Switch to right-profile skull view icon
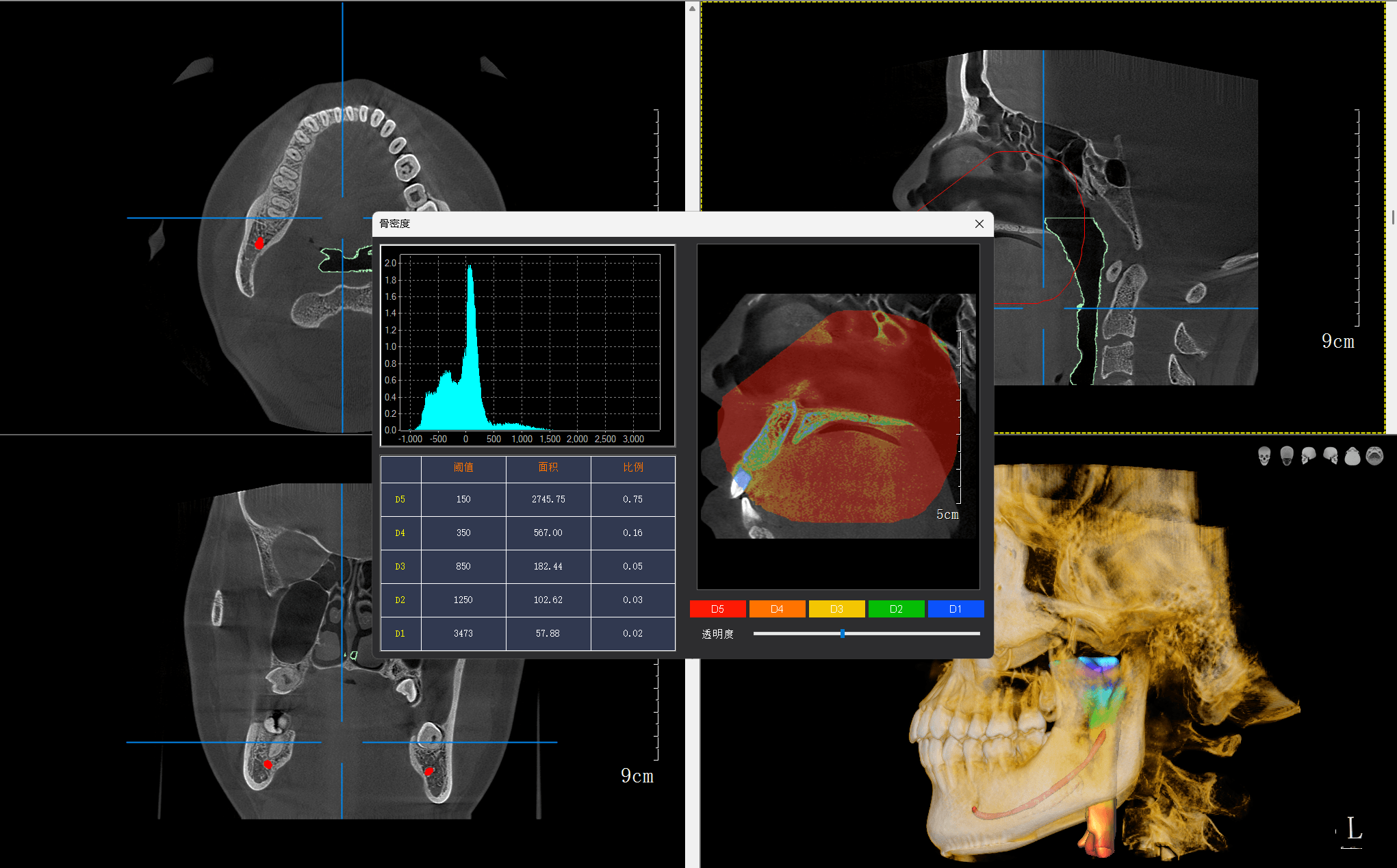The width and height of the screenshot is (1397, 868). tap(1331, 456)
